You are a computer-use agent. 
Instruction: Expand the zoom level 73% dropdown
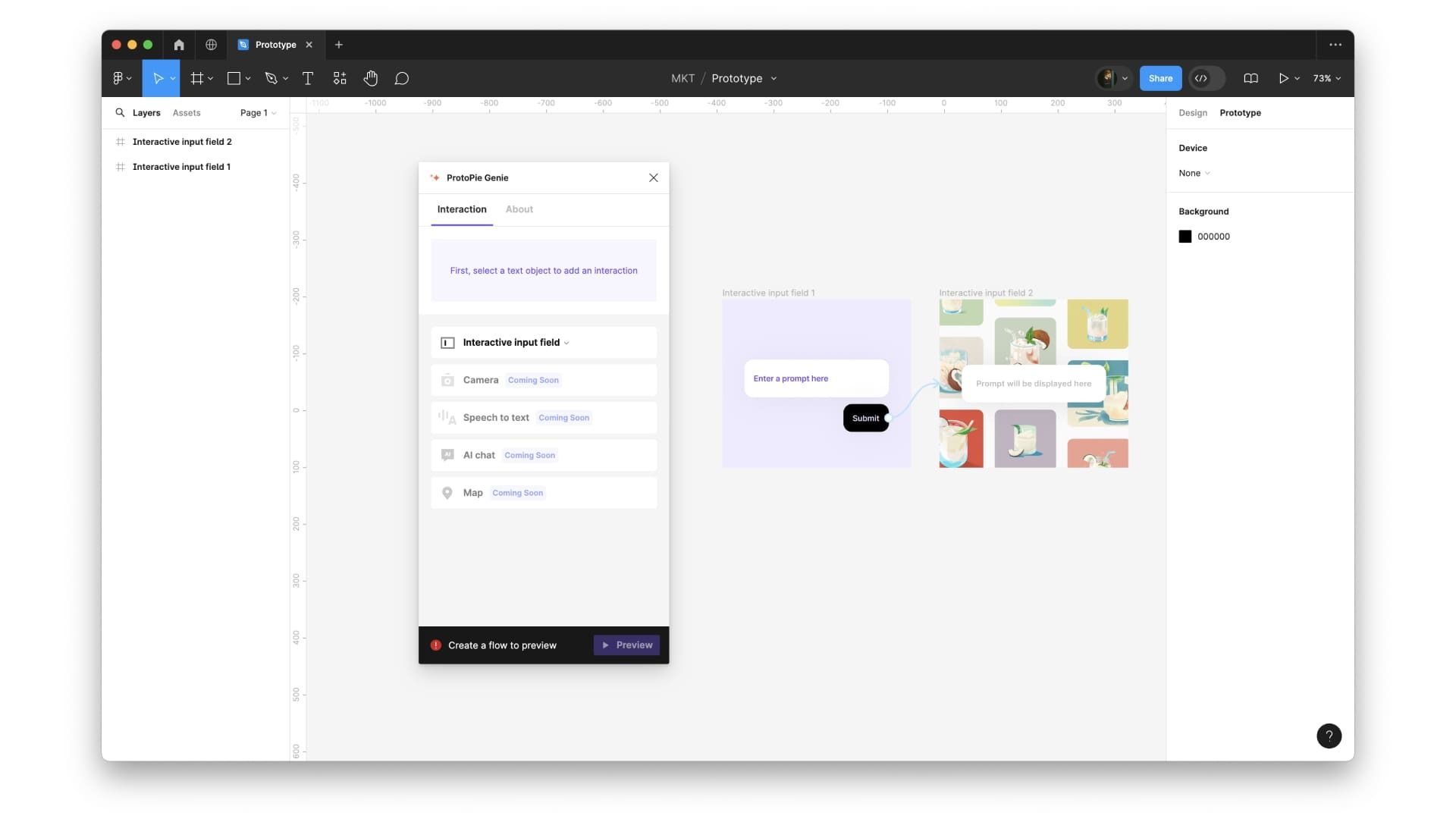[1326, 78]
